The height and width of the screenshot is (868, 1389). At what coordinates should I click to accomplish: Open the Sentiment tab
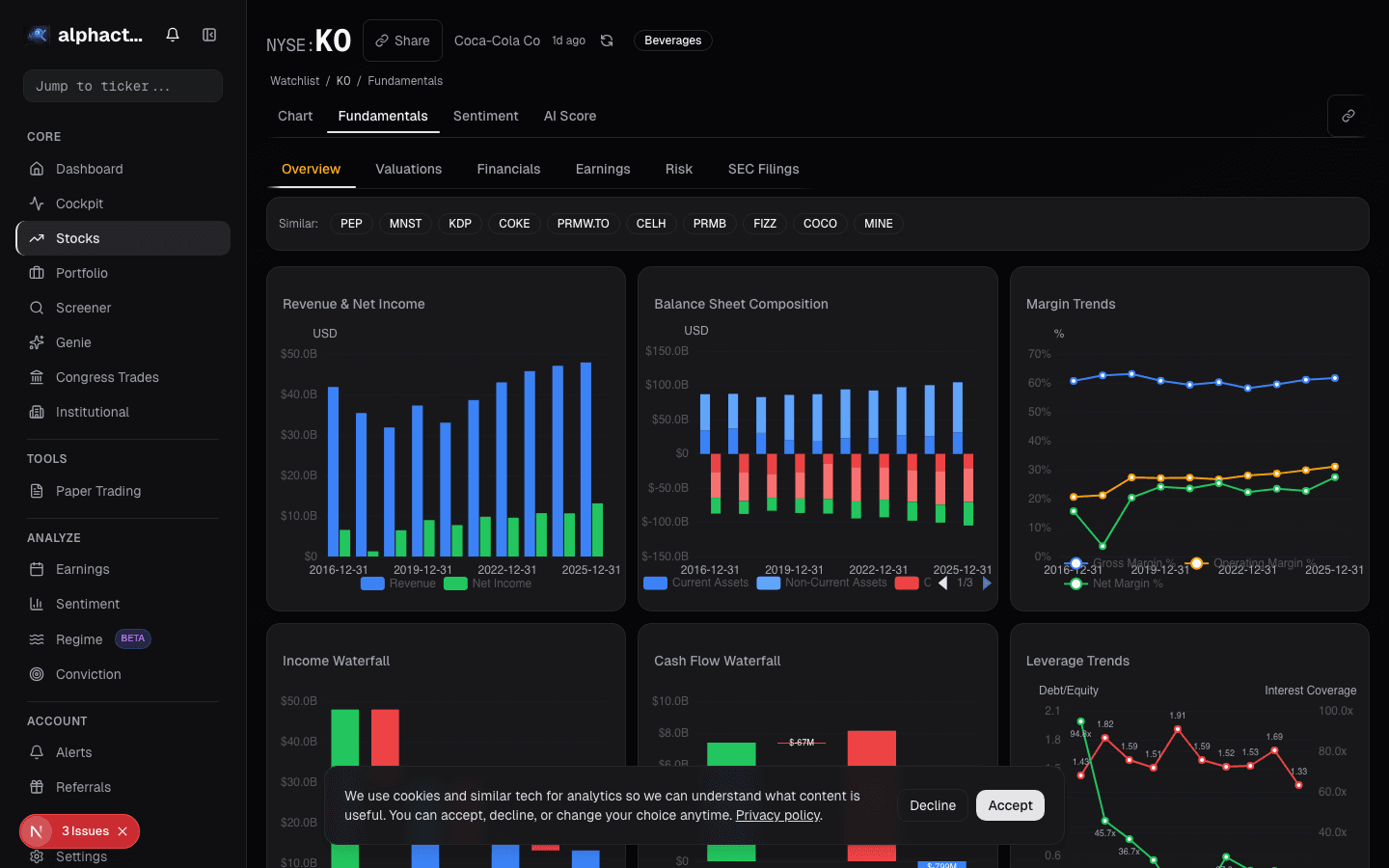pos(485,116)
